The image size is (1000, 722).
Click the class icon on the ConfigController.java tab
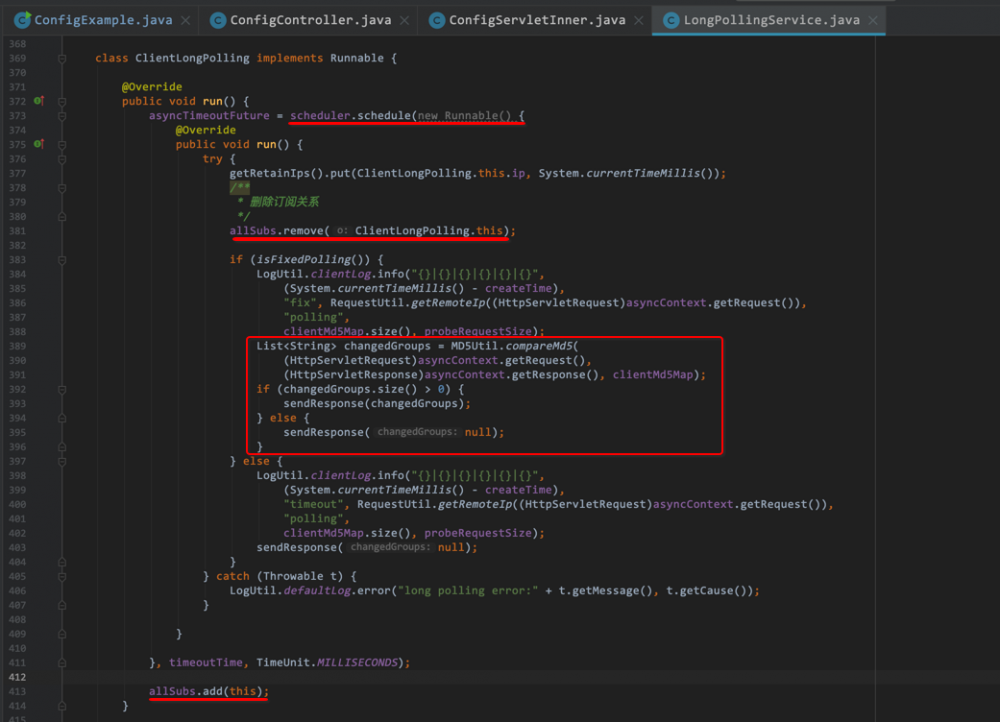click(x=217, y=19)
